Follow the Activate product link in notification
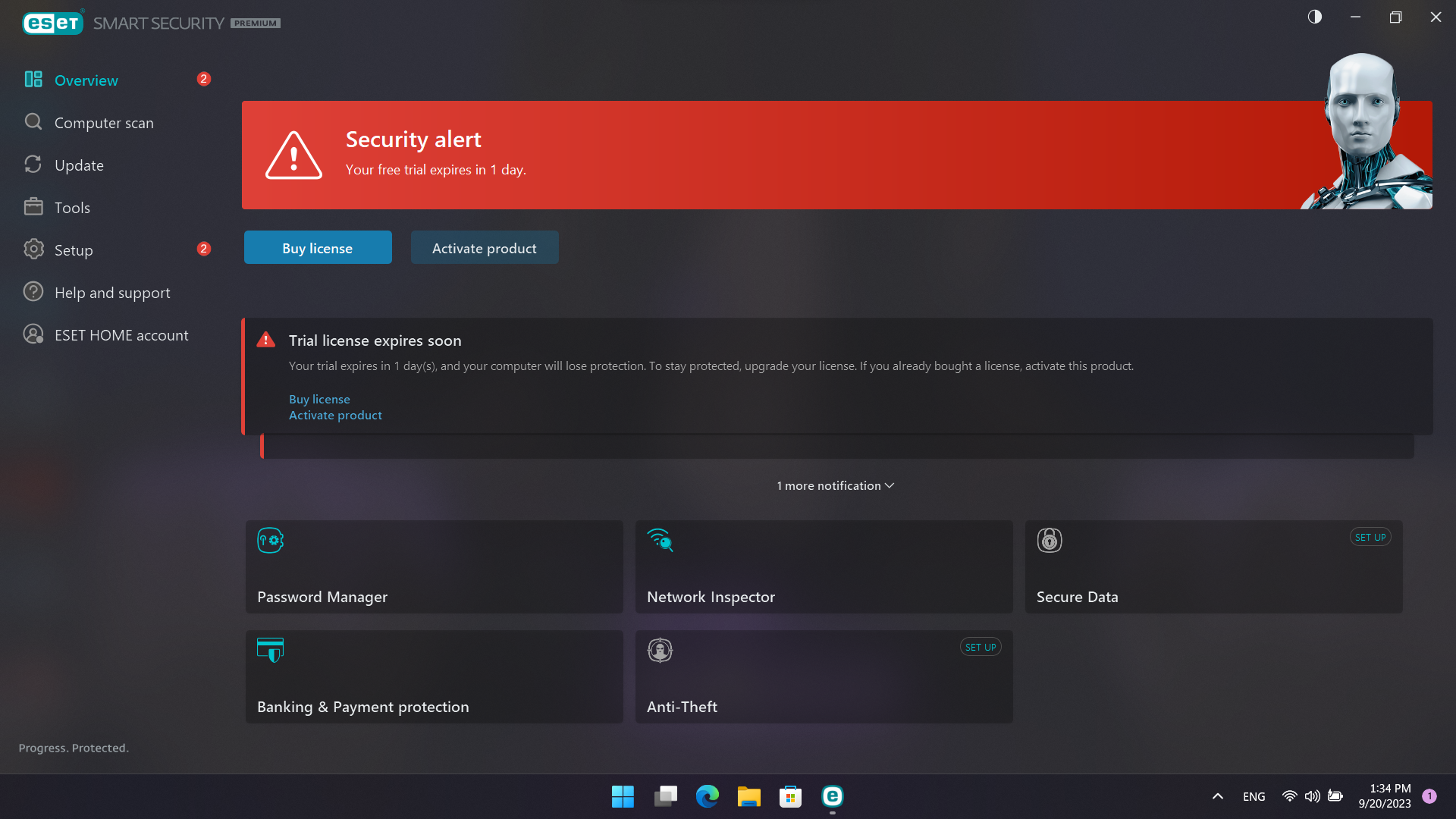Screen dimensions: 1456x819 tap(335, 415)
